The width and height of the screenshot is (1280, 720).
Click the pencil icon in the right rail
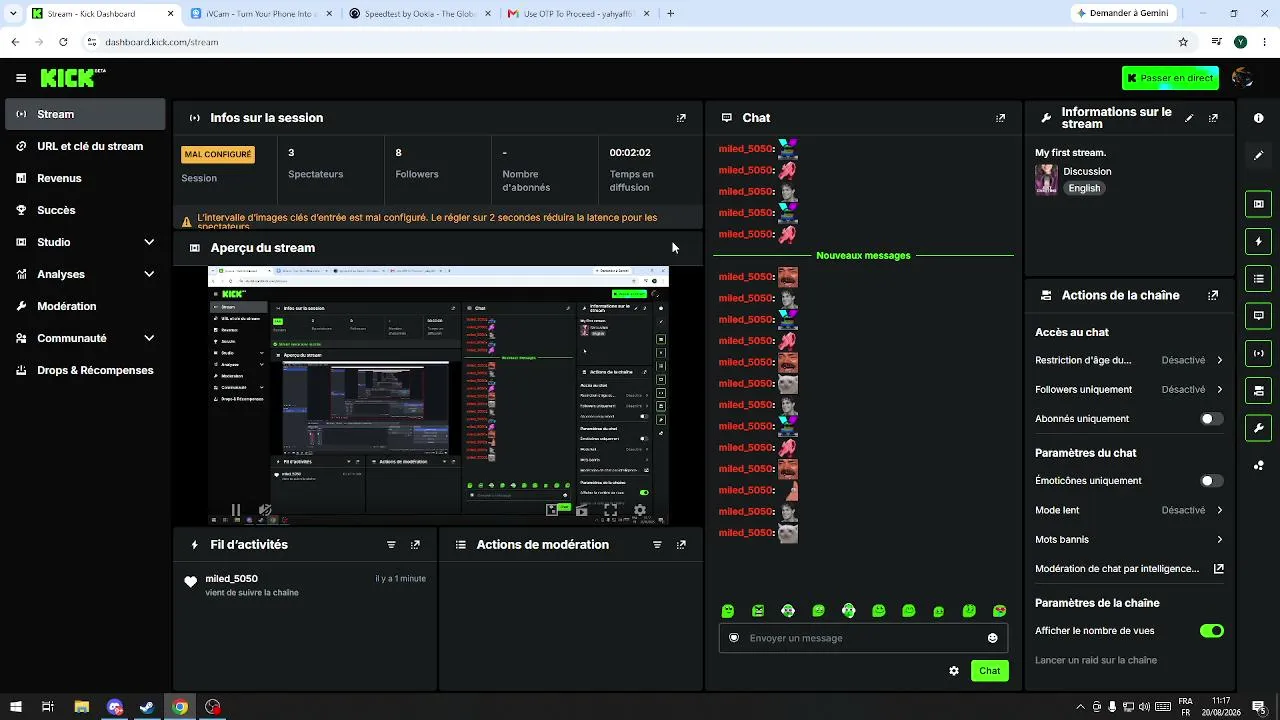pyautogui.click(x=1258, y=156)
